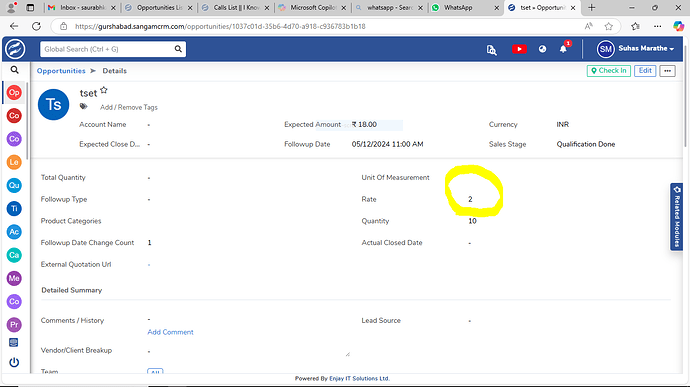This screenshot has height=387, width=690.
Task: Open the Calls module icon in sidebar
Action: point(14,255)
